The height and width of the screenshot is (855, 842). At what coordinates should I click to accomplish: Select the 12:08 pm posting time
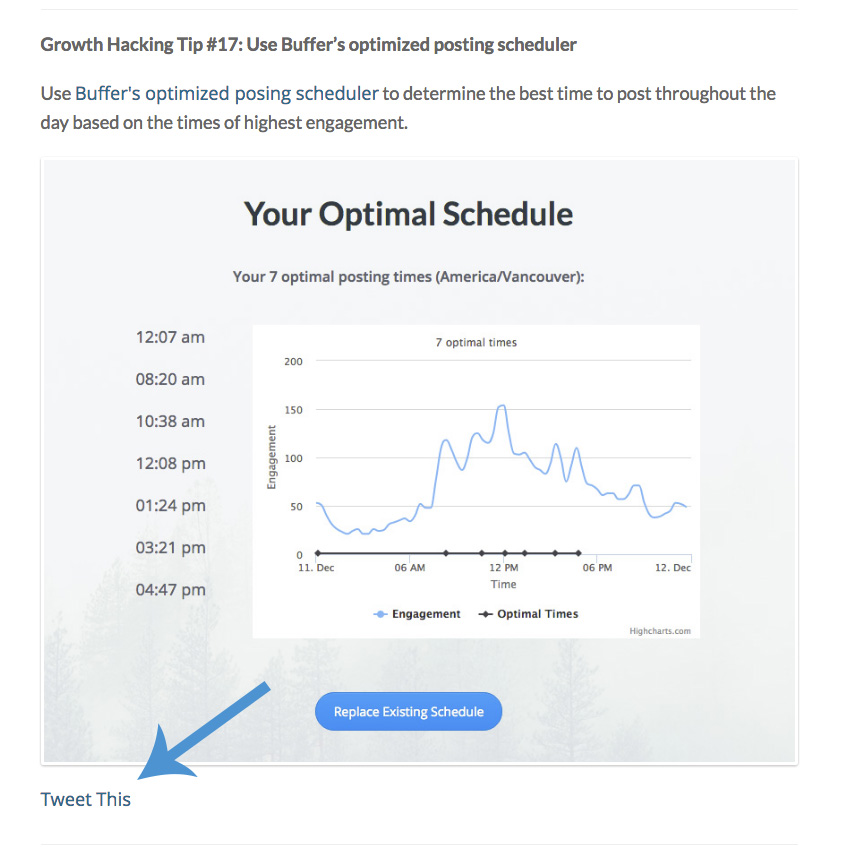171,463
